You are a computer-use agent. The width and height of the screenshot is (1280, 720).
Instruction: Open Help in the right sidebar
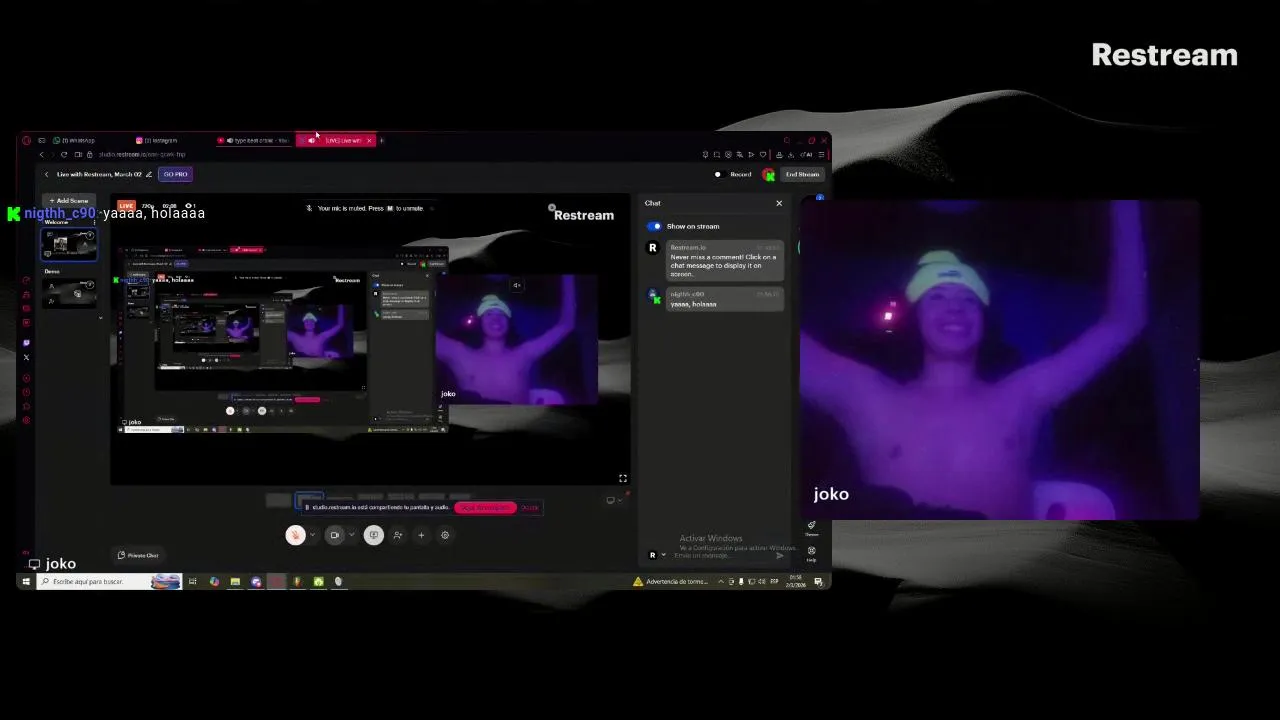coord(811,553)
